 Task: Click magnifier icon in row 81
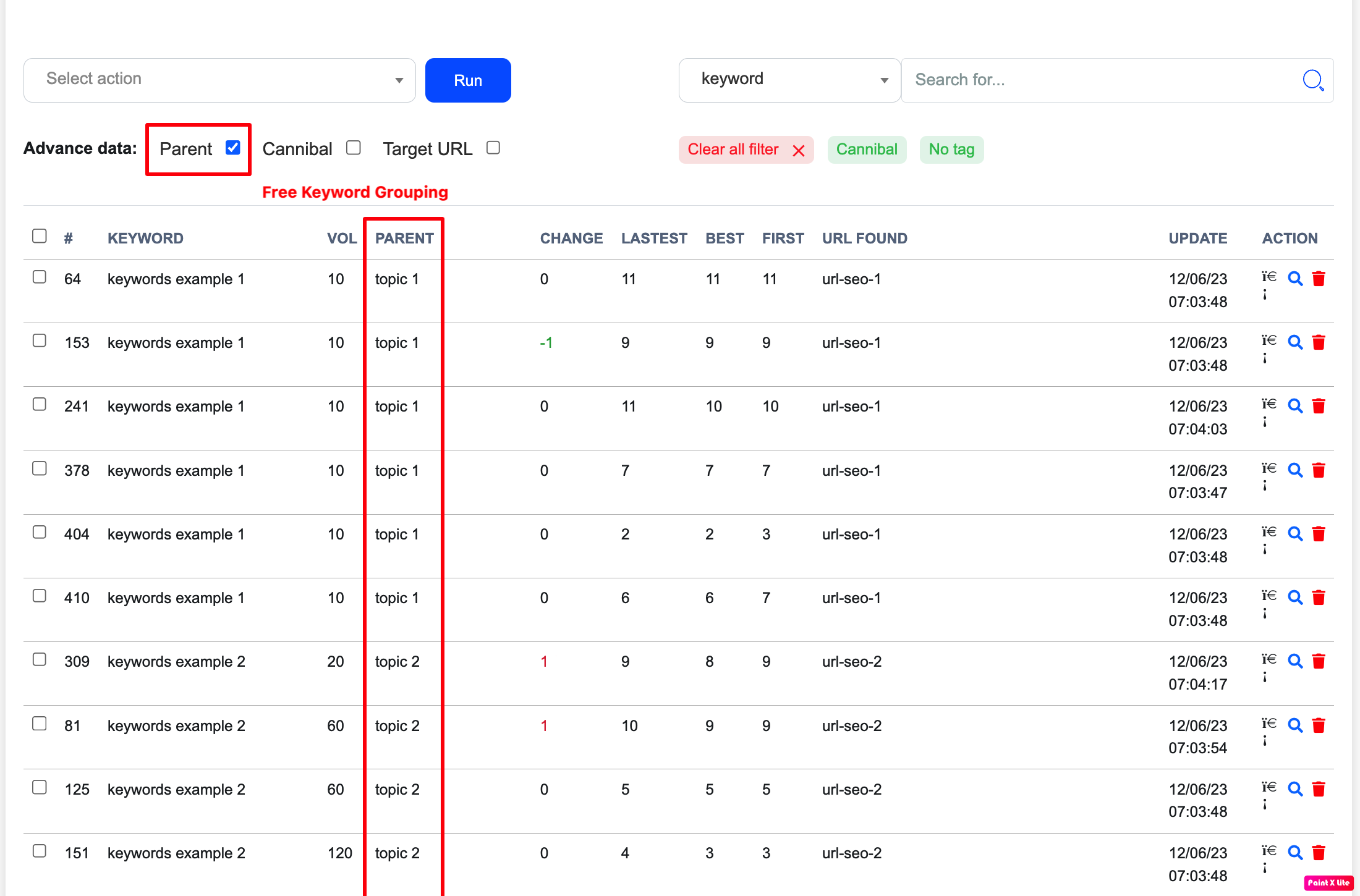point(1295,725)
